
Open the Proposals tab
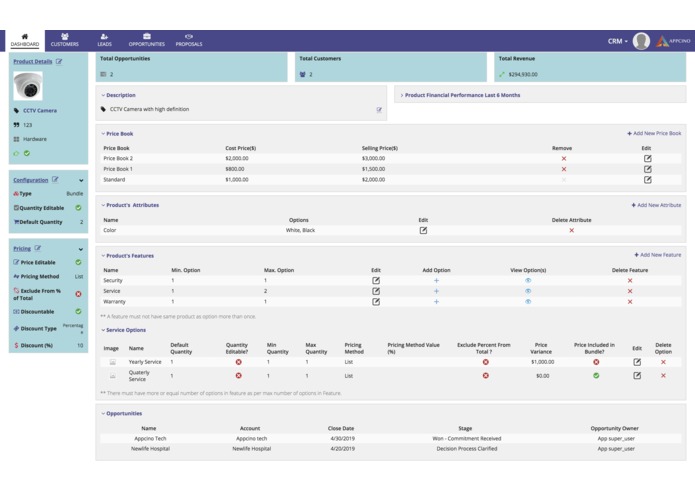tap(189, 40)
